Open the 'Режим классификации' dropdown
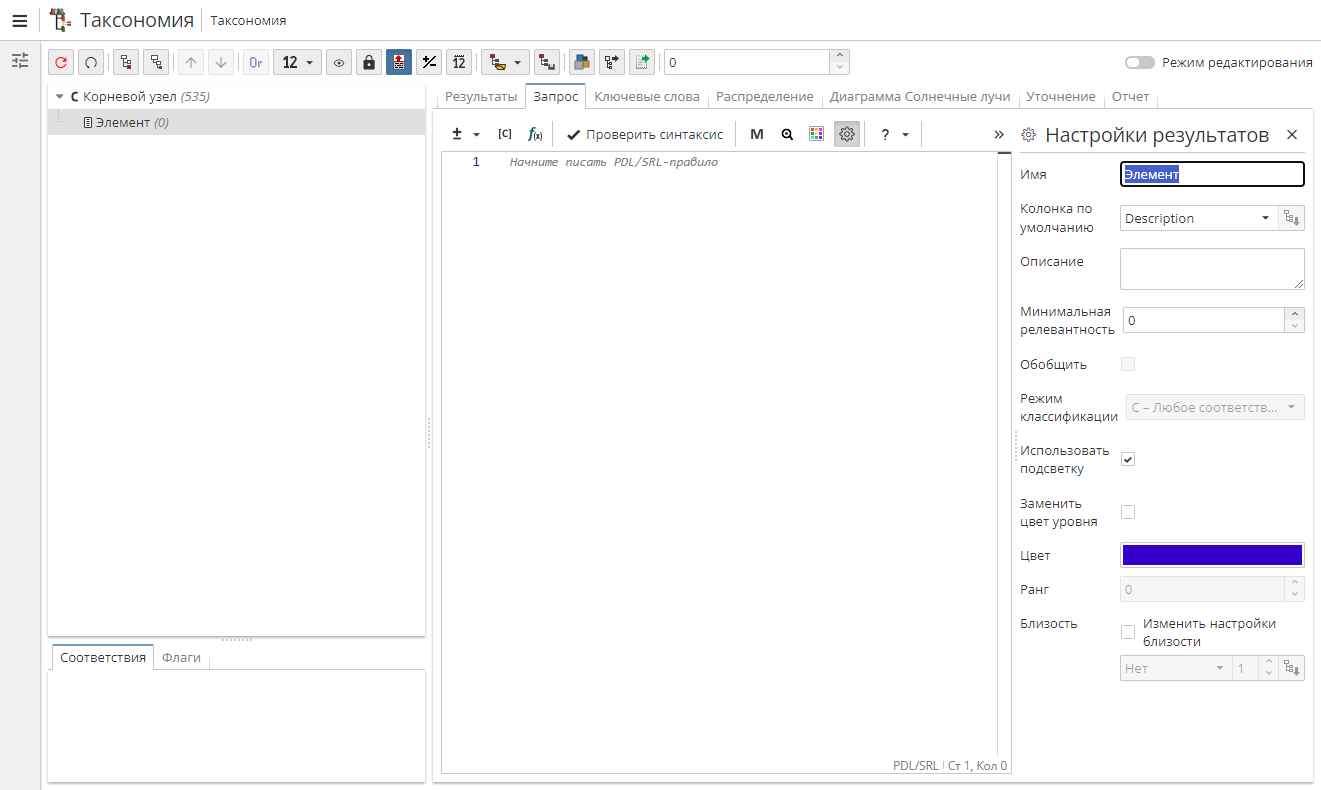This screenshot has height=790, width=1321. pyautogui.click(x=1215, y=407)
